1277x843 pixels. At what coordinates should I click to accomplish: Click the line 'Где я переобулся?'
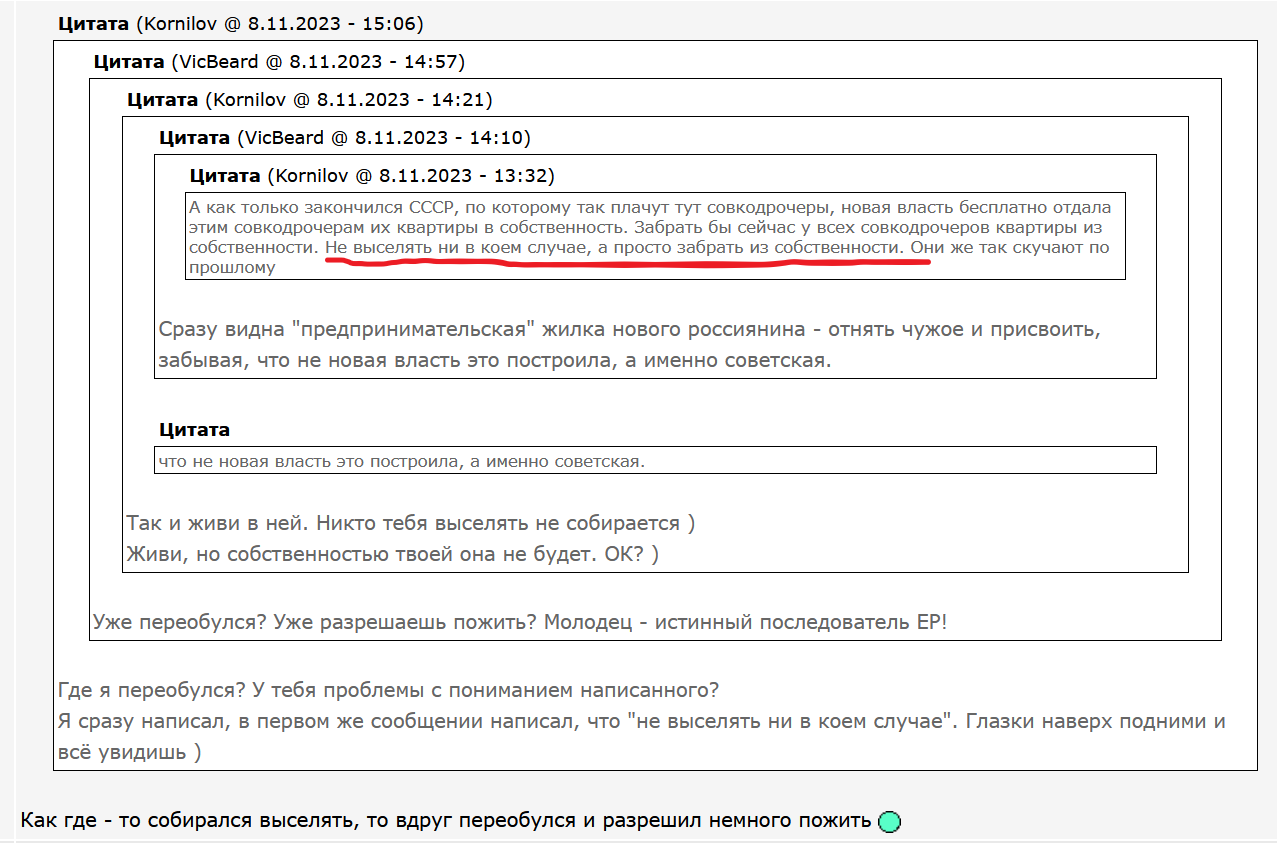point(389,691)
